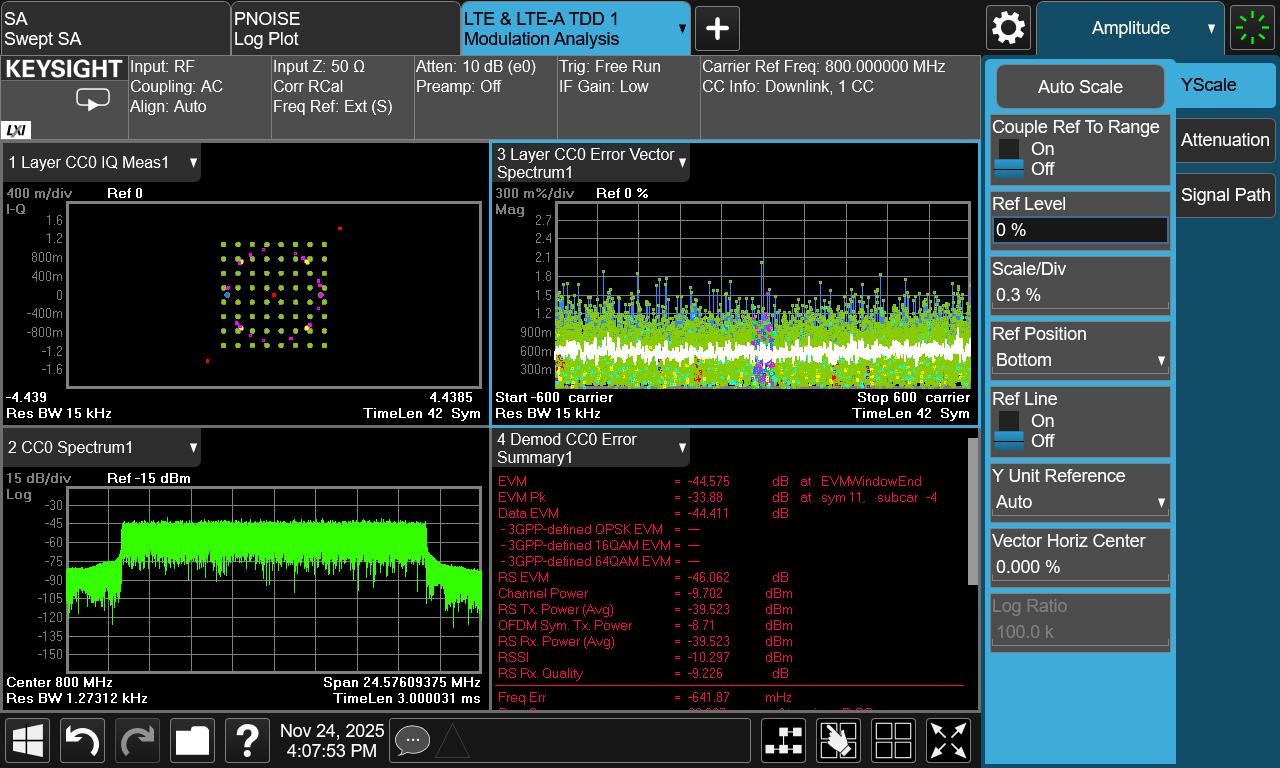Open the Trig Free Run settings panel
Image resolution: width=1280 pixels, height=768 pixels.
point(628,97)
